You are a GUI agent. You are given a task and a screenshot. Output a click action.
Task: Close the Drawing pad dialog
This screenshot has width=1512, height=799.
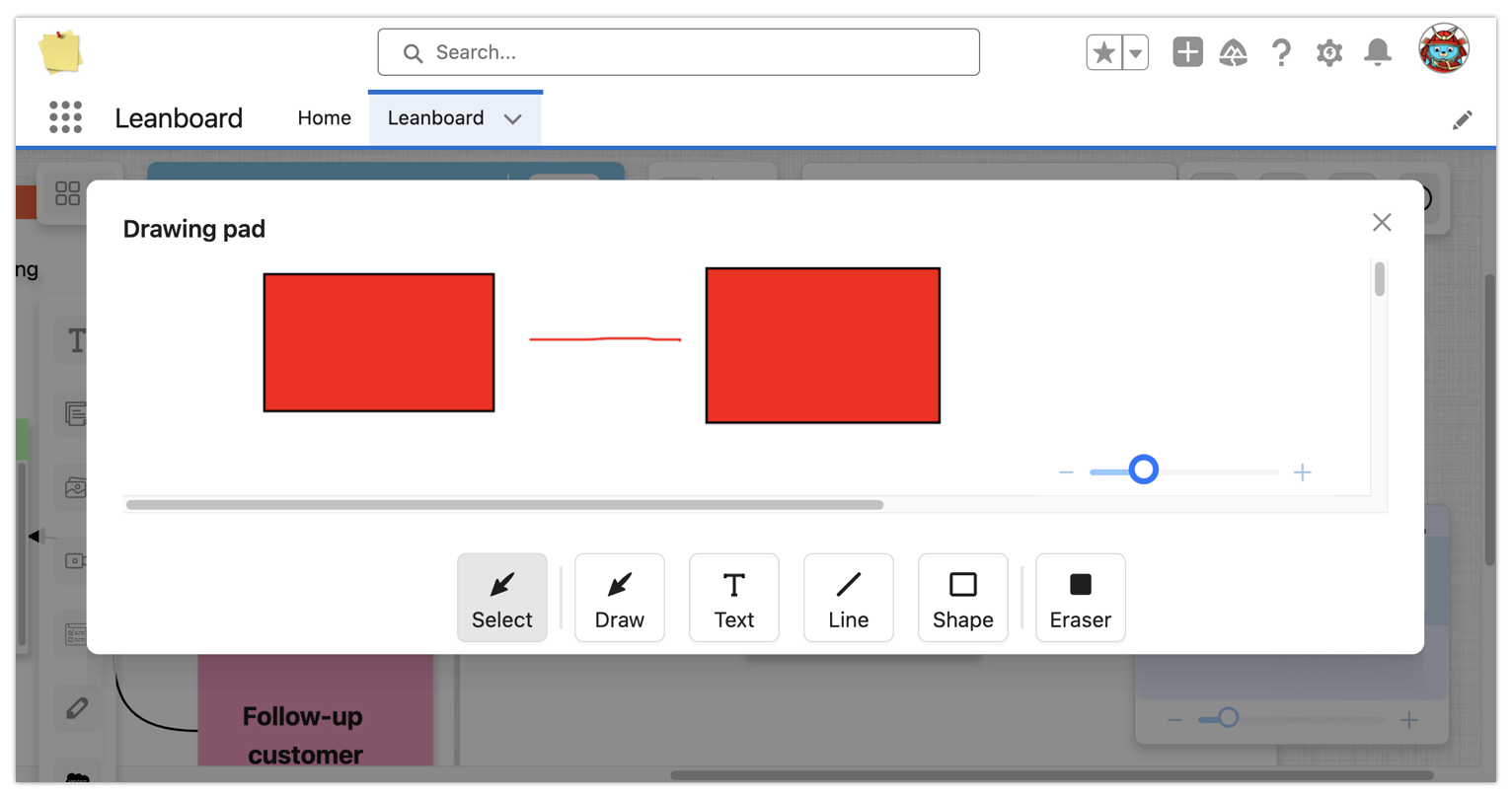pyautogui.click(x=1381, y=223)
